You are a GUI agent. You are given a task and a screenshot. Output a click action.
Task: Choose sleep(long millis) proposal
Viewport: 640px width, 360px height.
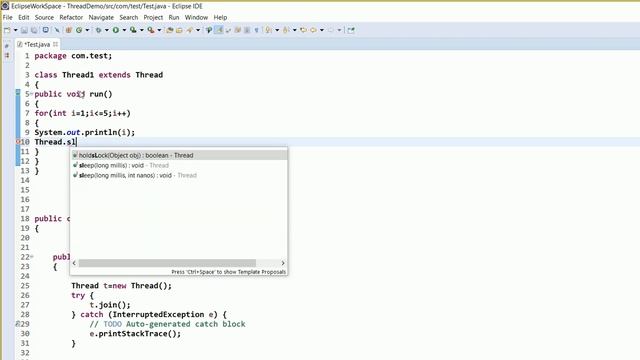(179, 165)
